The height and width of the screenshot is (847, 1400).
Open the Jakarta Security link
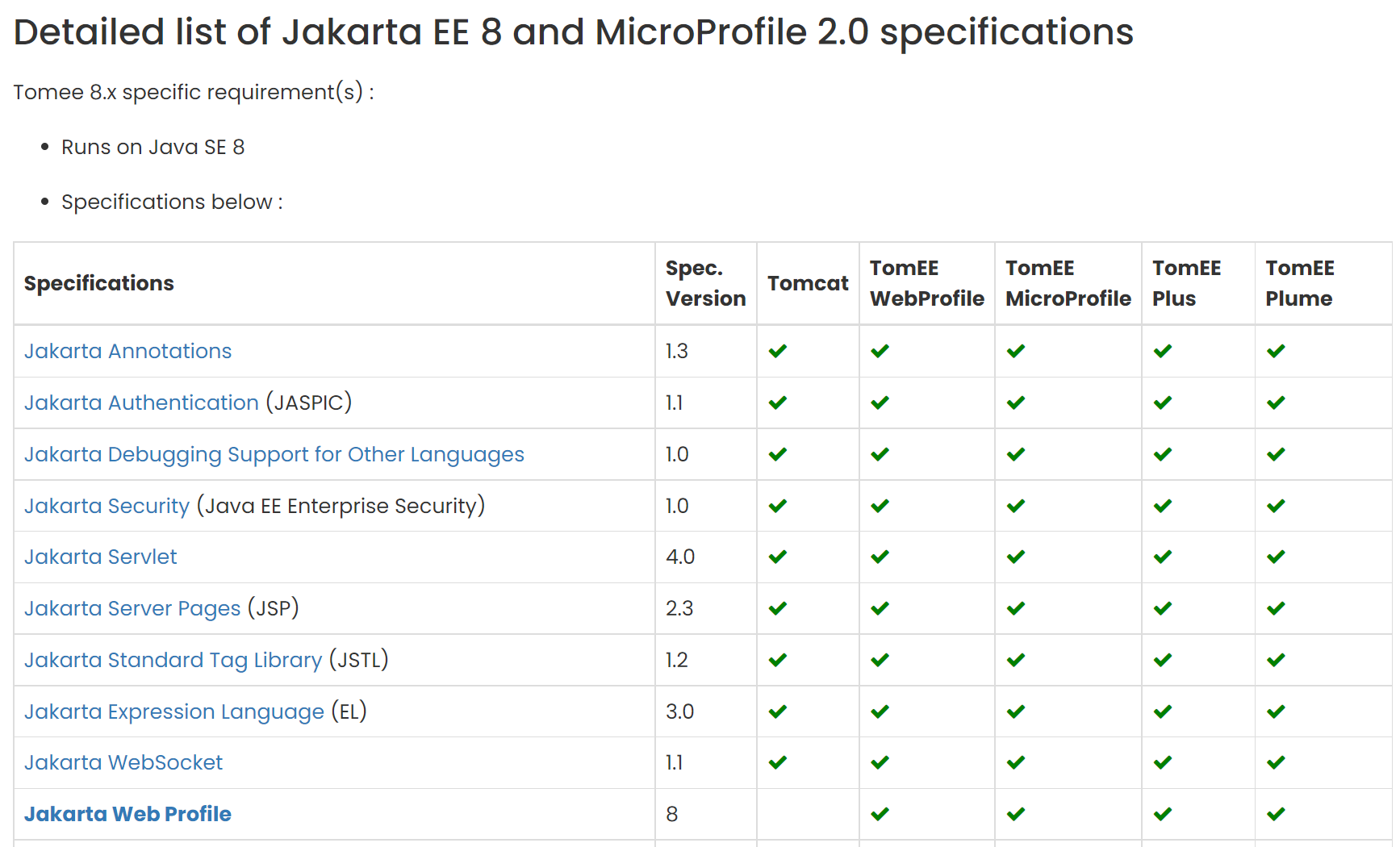coord(107,506)
